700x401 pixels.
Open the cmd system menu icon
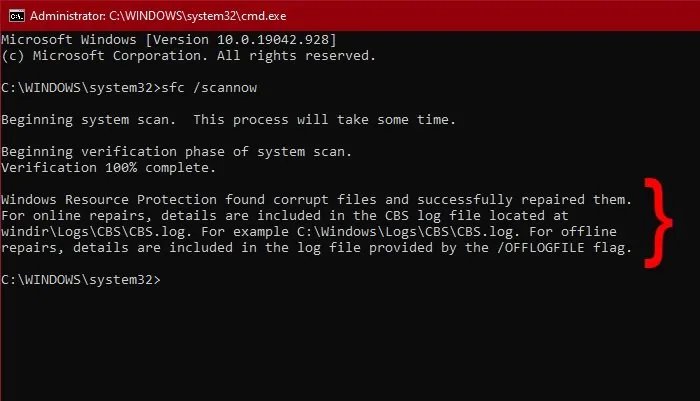pos(12,15)
